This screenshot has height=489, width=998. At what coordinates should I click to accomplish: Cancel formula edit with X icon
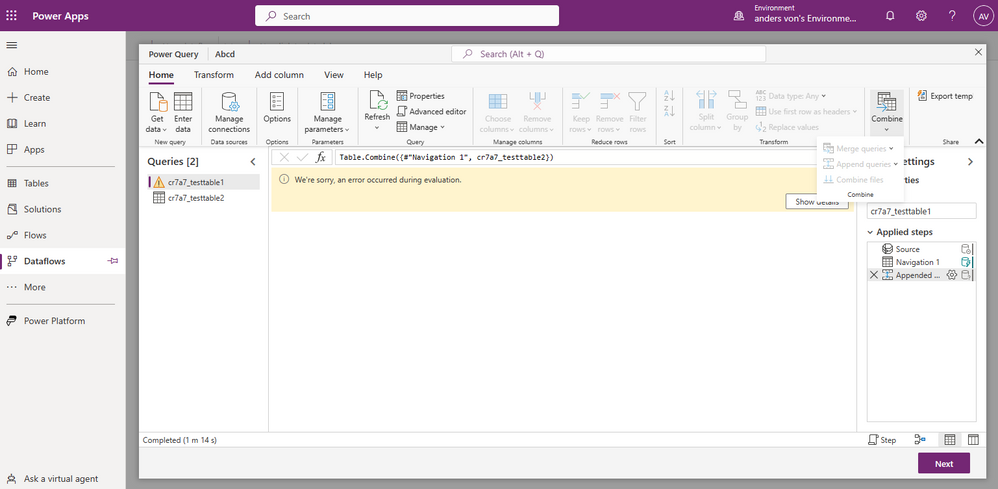pyautogui.click(x=285, y=157)
